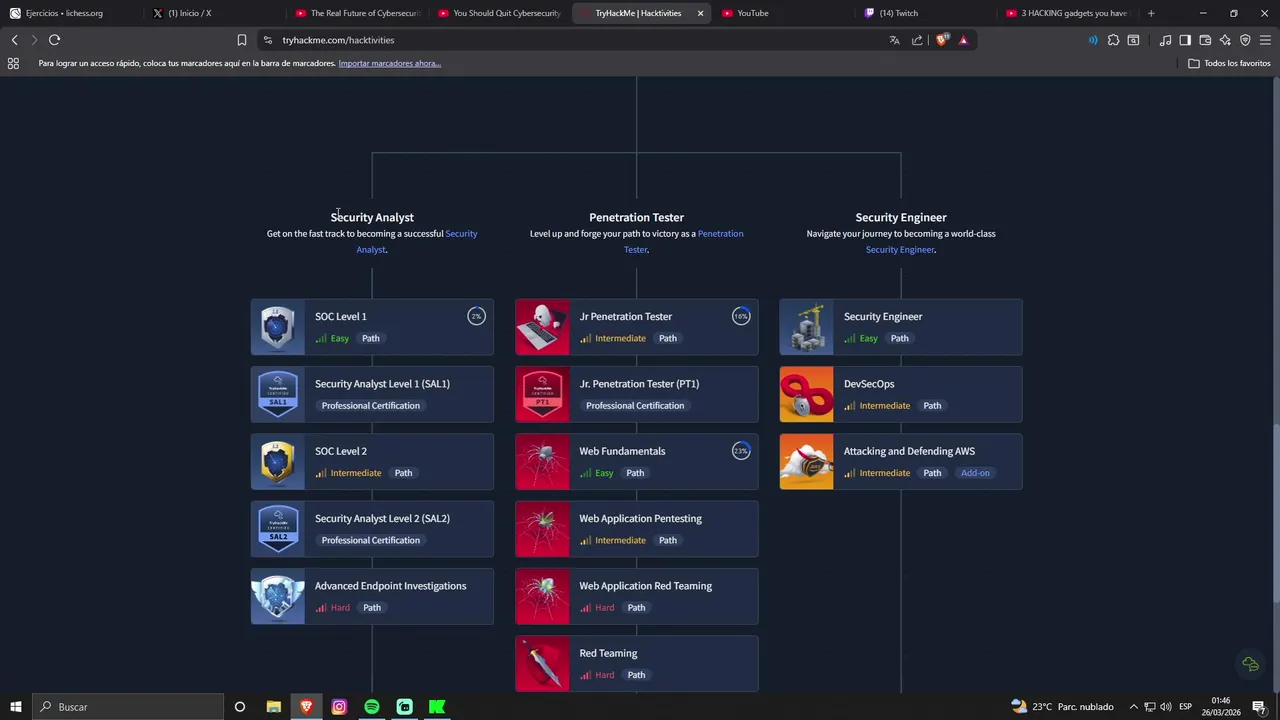
Task: Click the Brave VPN shield icon
Action: coord(1245,40)
